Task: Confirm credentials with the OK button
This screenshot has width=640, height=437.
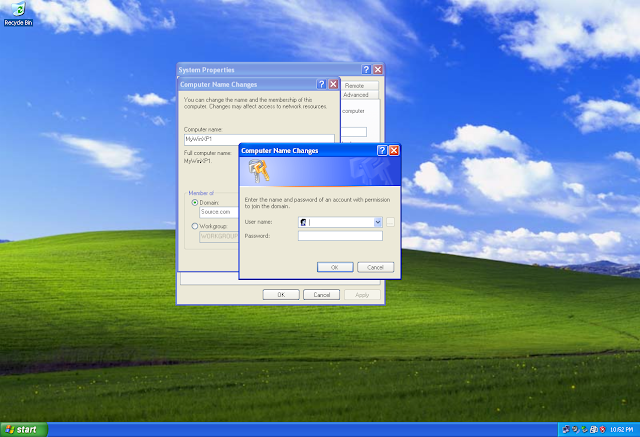Action: pyautogui.click(x=335, y=267)
